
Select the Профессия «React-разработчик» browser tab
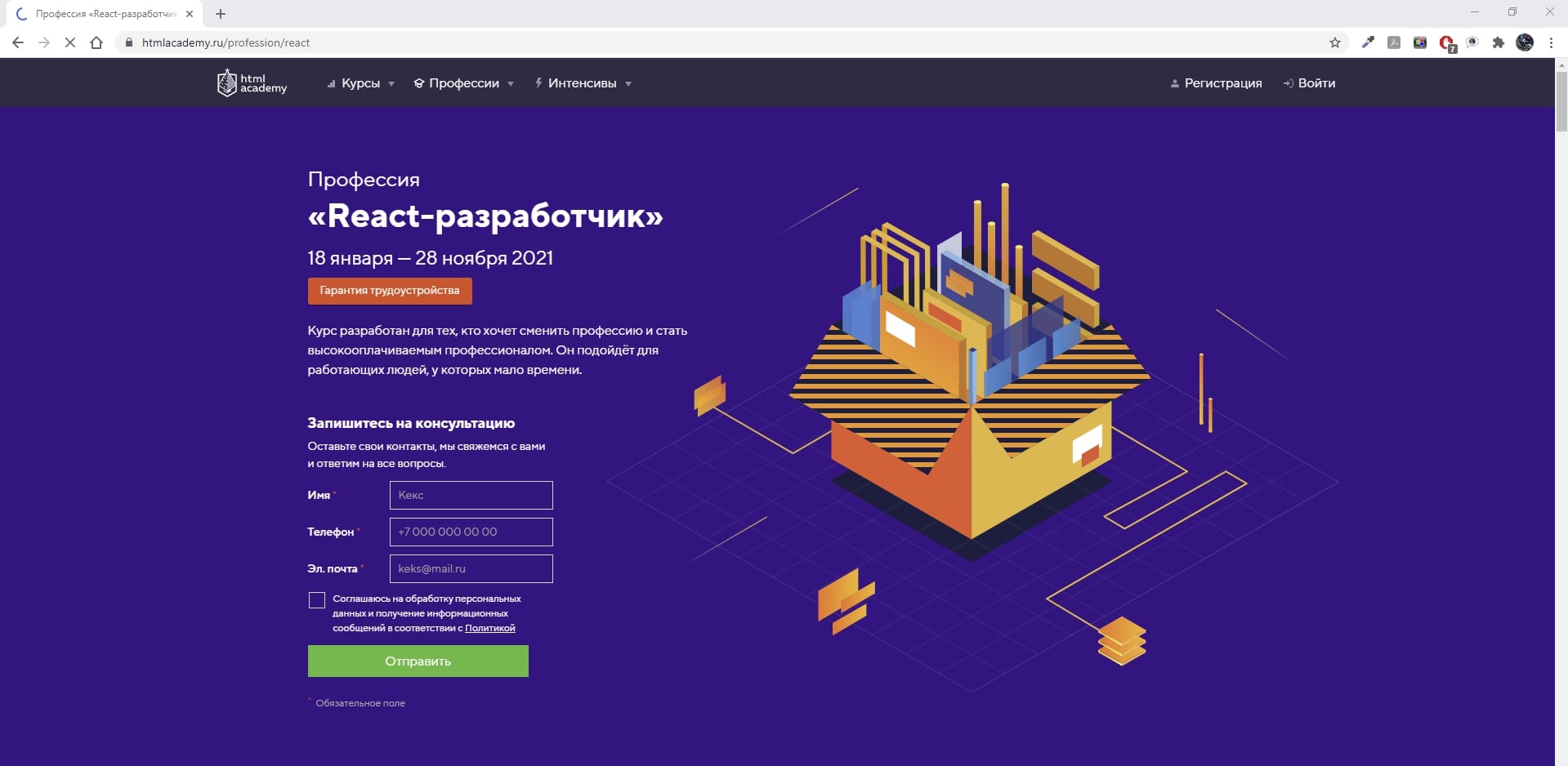(x=106, y=14)
